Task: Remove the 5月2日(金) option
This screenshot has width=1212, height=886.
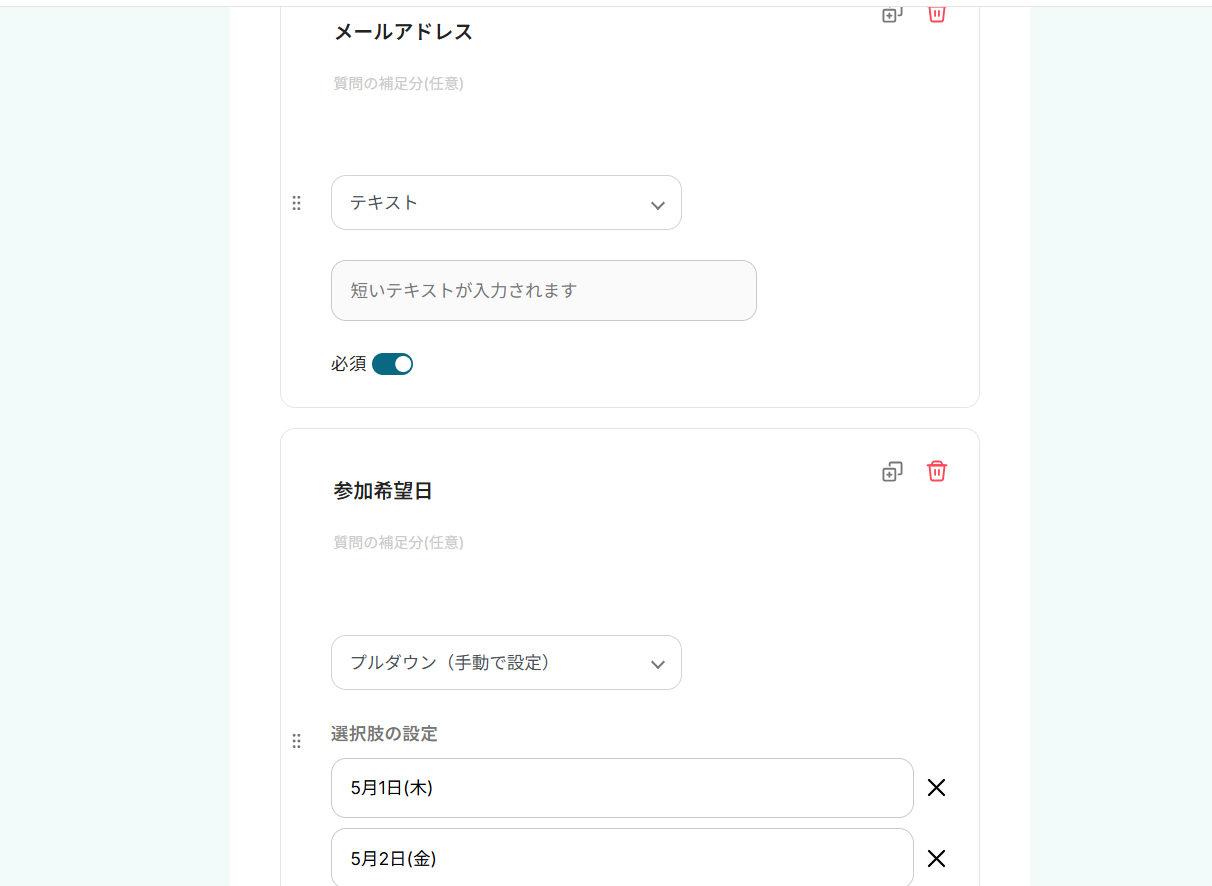Action: point(936,858)
